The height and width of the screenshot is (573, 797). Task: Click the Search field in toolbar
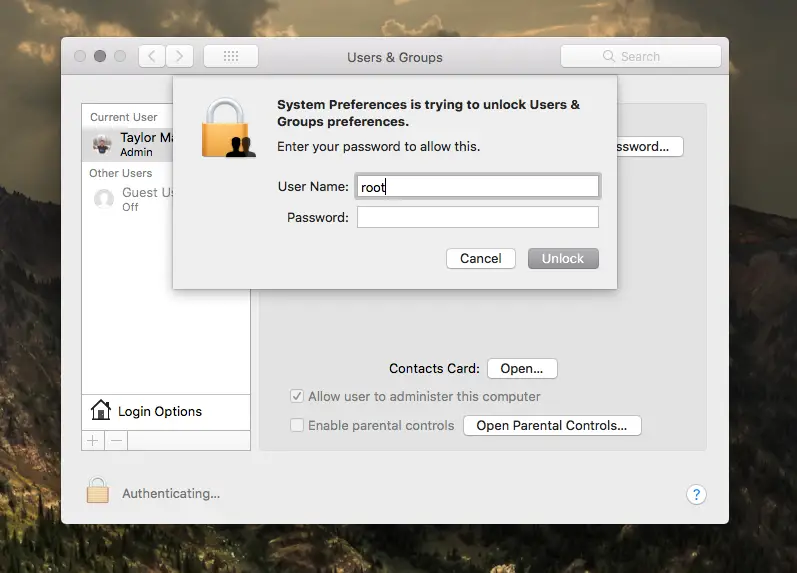point(640,56)
